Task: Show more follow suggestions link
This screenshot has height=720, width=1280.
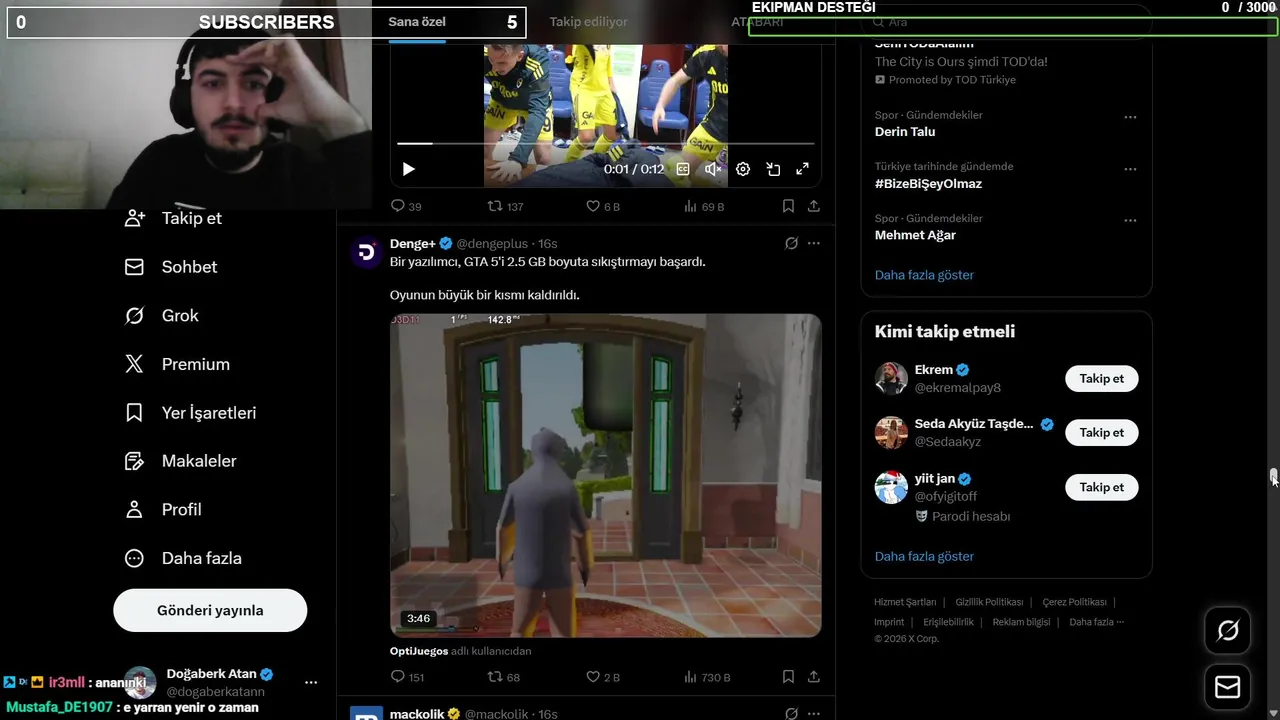Action: click(x=924, y=556)
